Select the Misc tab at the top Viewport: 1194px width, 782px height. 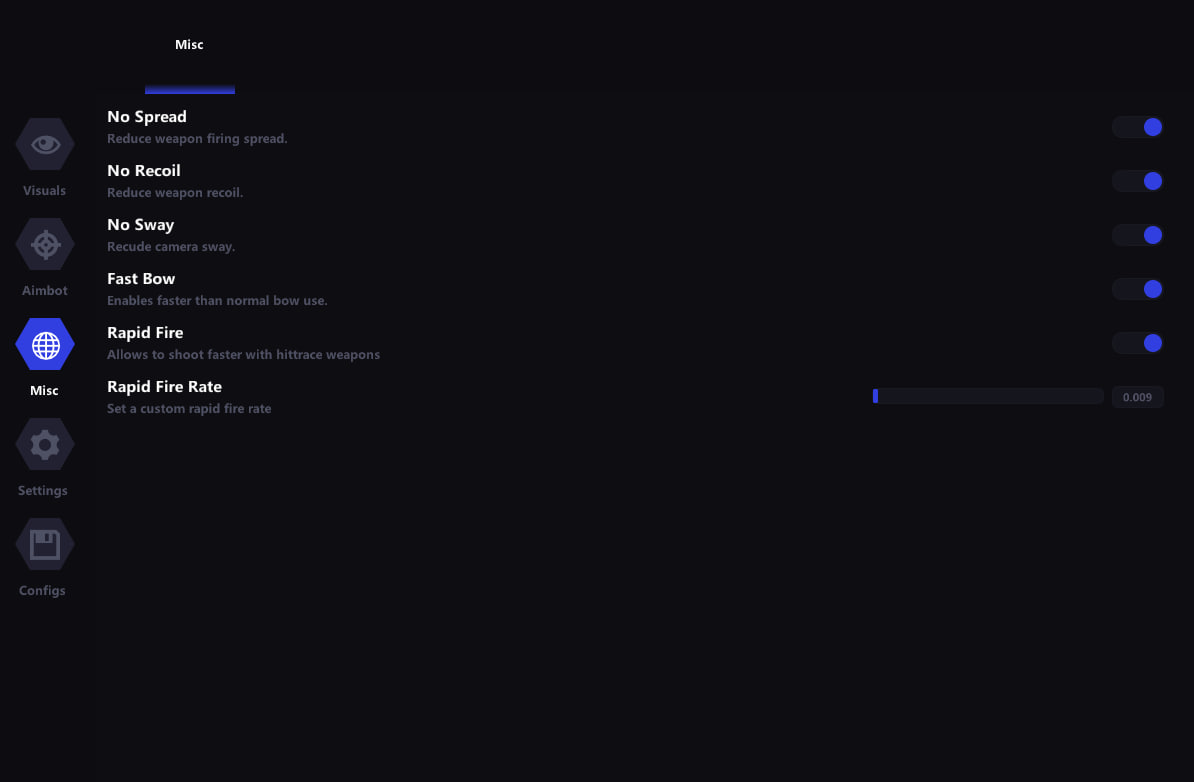(x=189, y=45)
